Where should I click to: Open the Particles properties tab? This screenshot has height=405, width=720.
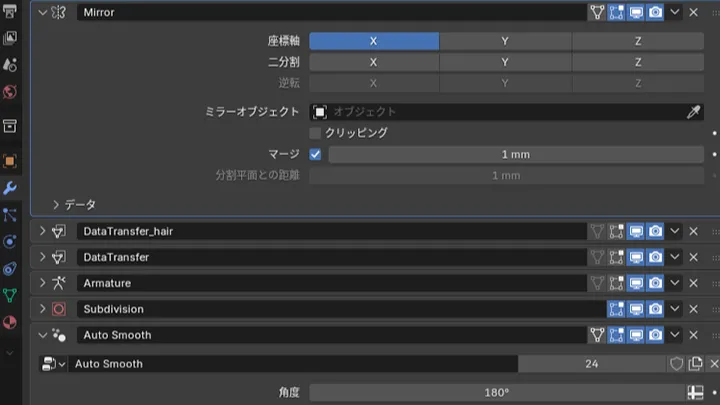pos(10,215)
